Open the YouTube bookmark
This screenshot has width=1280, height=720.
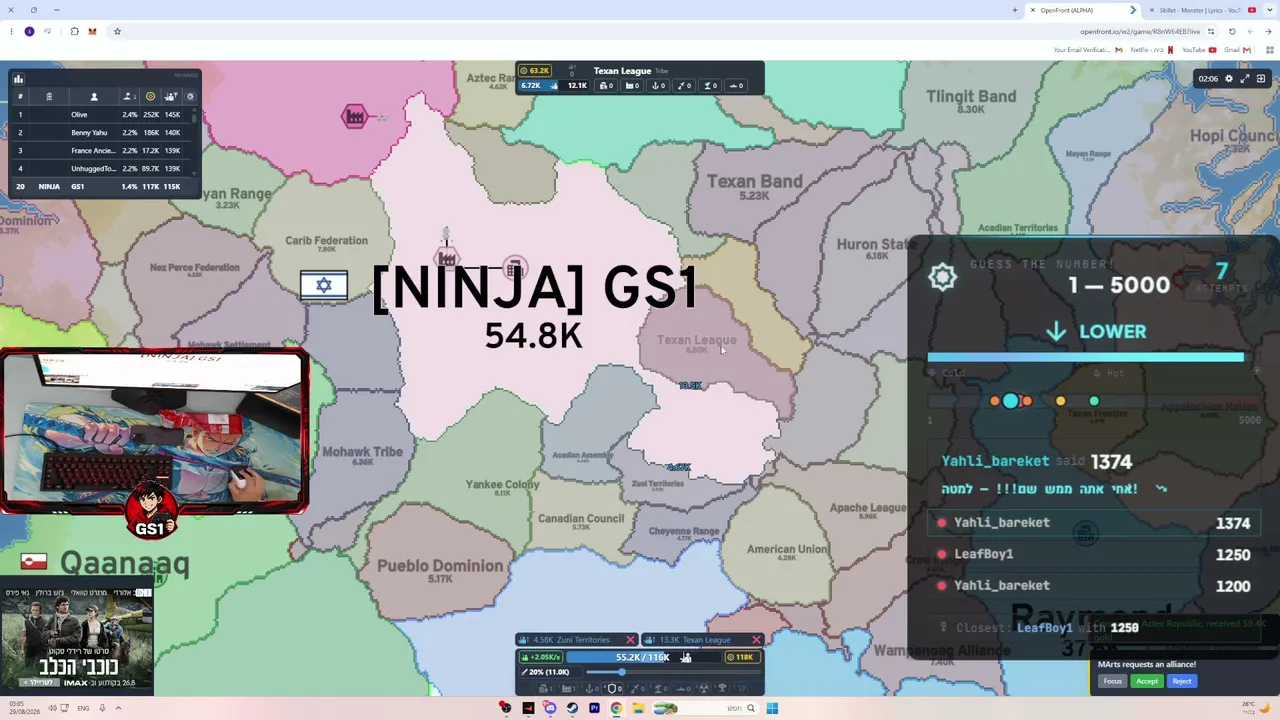pyautogui.click(x=1199, y=50)
